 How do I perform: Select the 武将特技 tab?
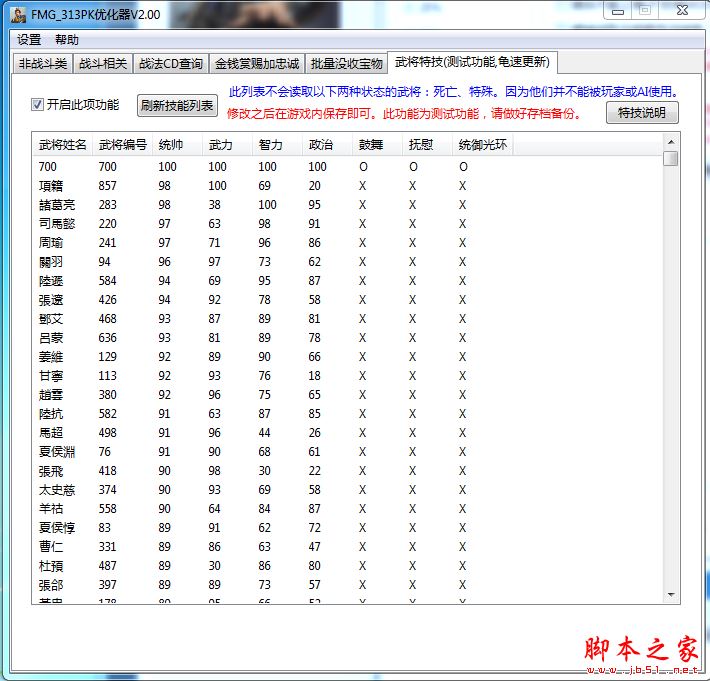click(472, 62)
